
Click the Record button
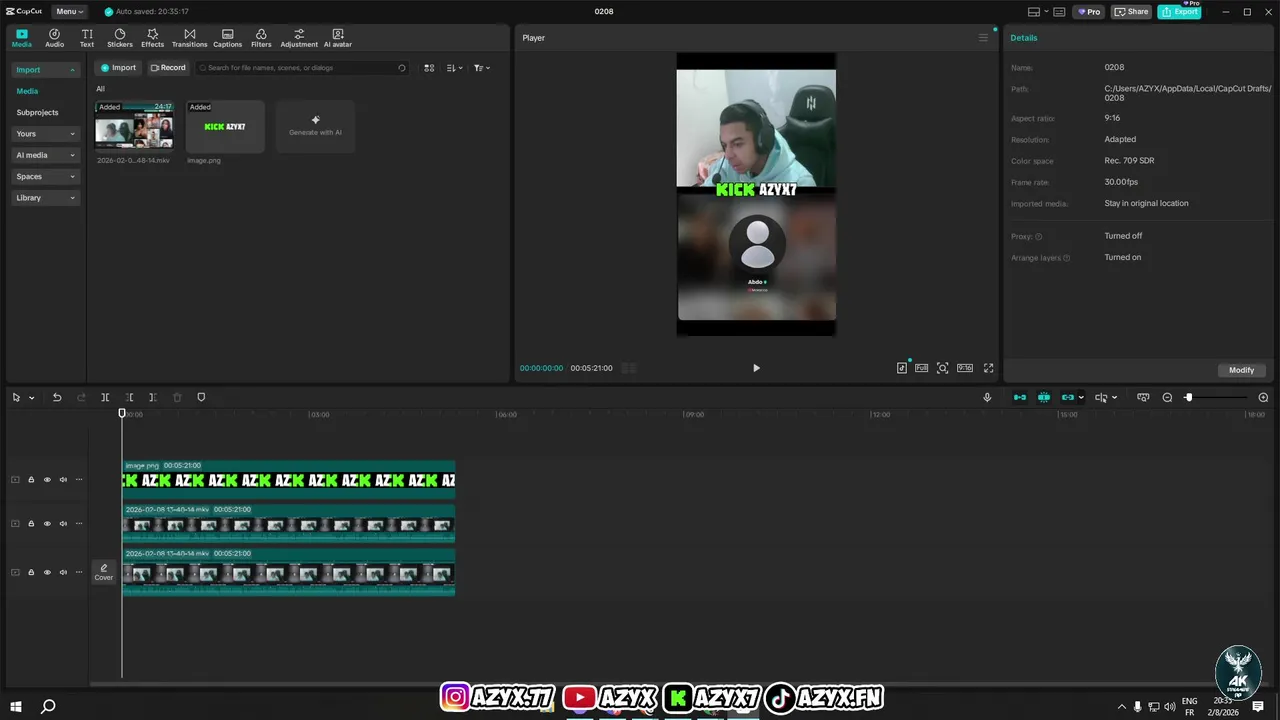click(x=168, y=68)
